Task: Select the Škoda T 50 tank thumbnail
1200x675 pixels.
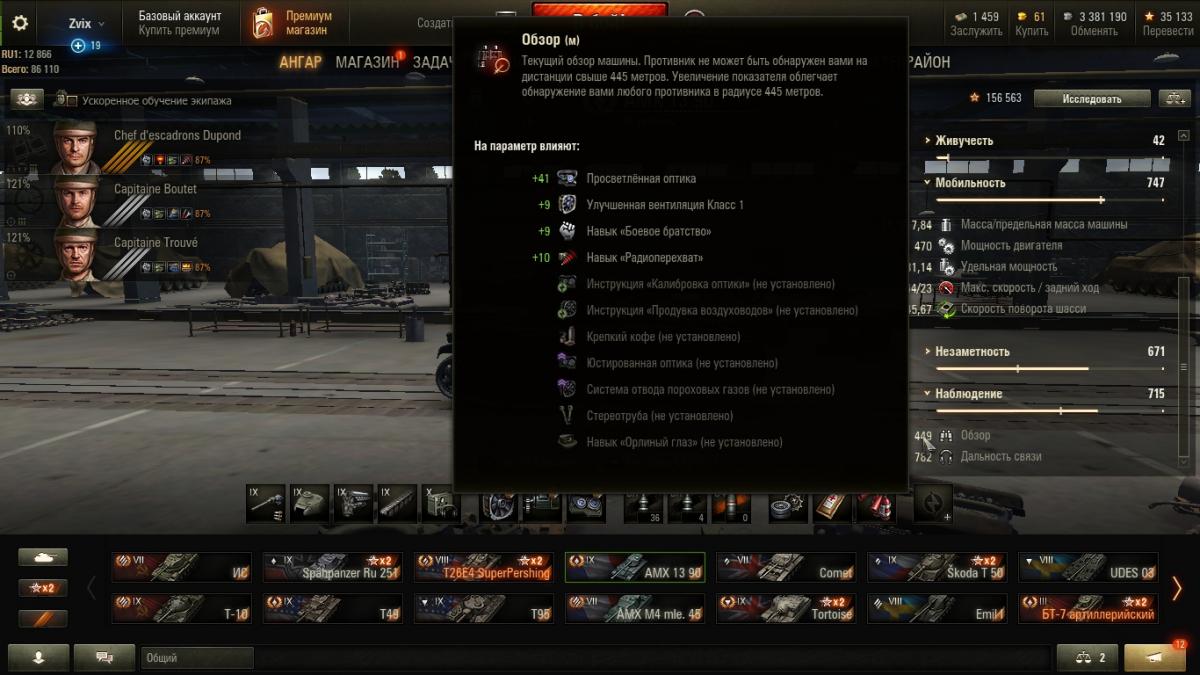Action: click(x=936, y=568)
